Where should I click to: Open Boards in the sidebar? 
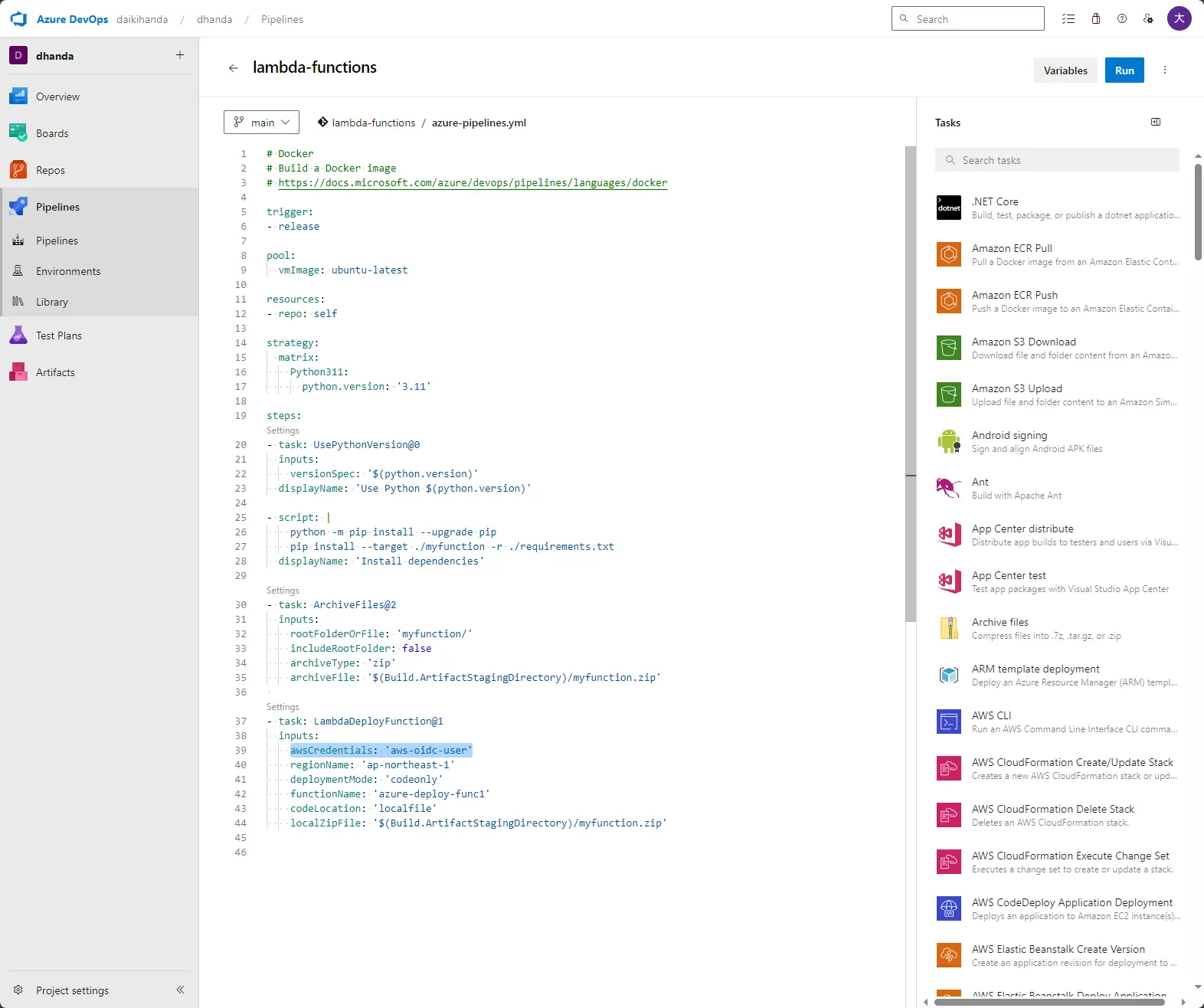tap(100, 133)
